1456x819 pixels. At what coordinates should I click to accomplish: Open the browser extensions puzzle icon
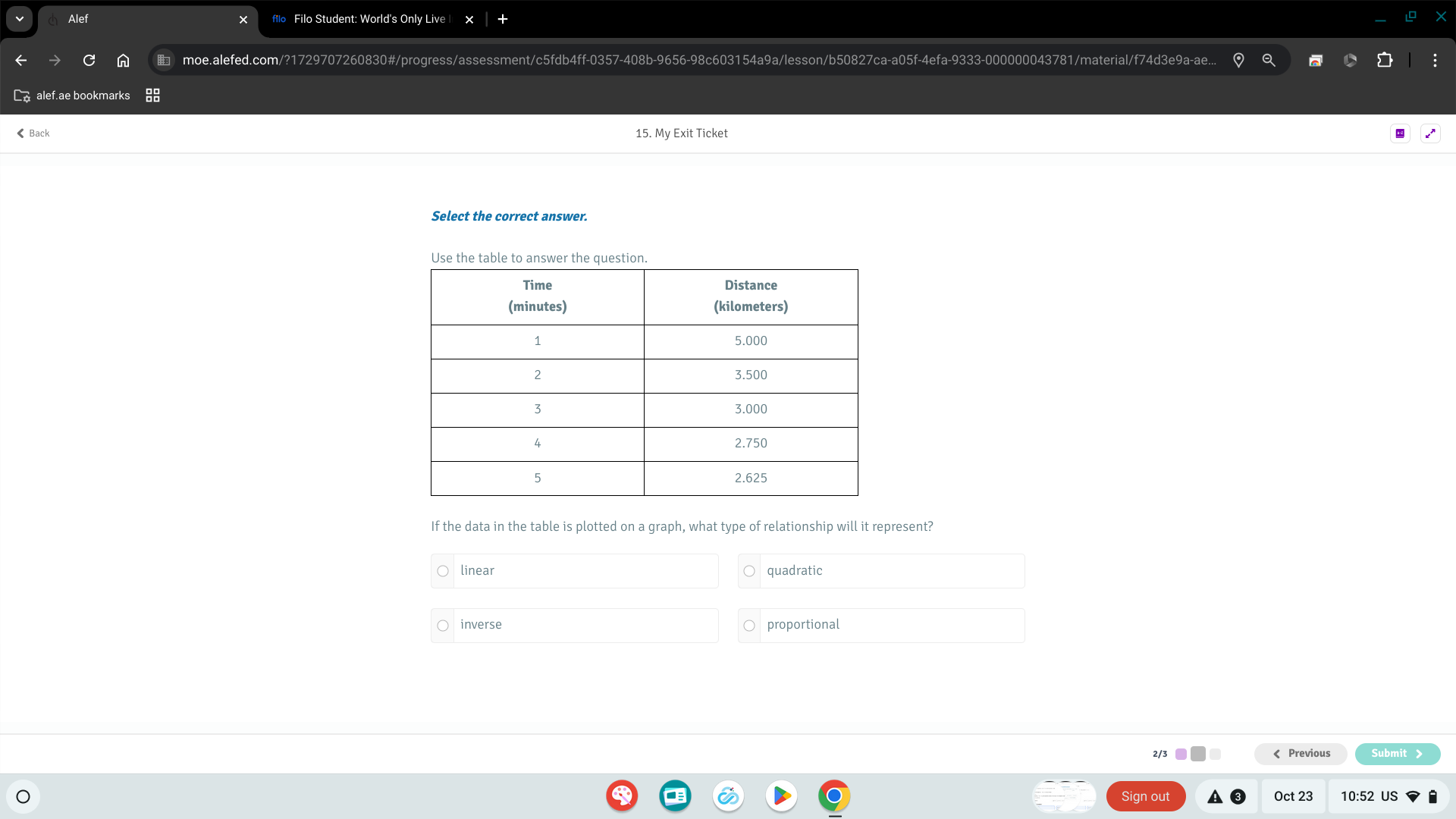1385,60
